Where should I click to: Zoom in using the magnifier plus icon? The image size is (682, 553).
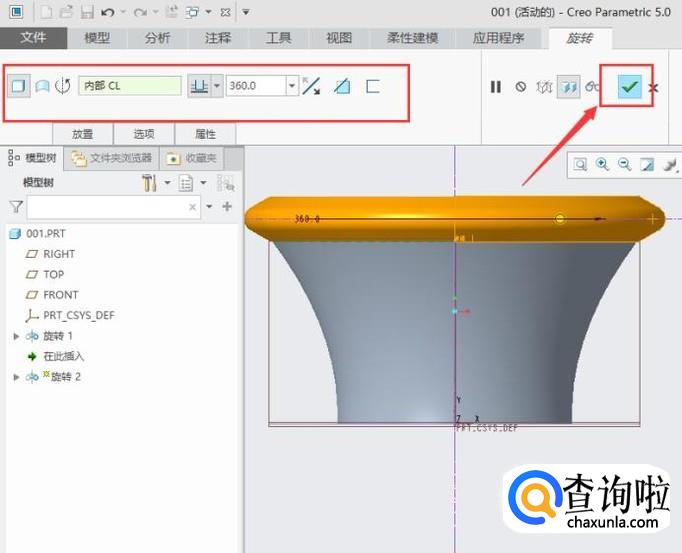point(603,164)
